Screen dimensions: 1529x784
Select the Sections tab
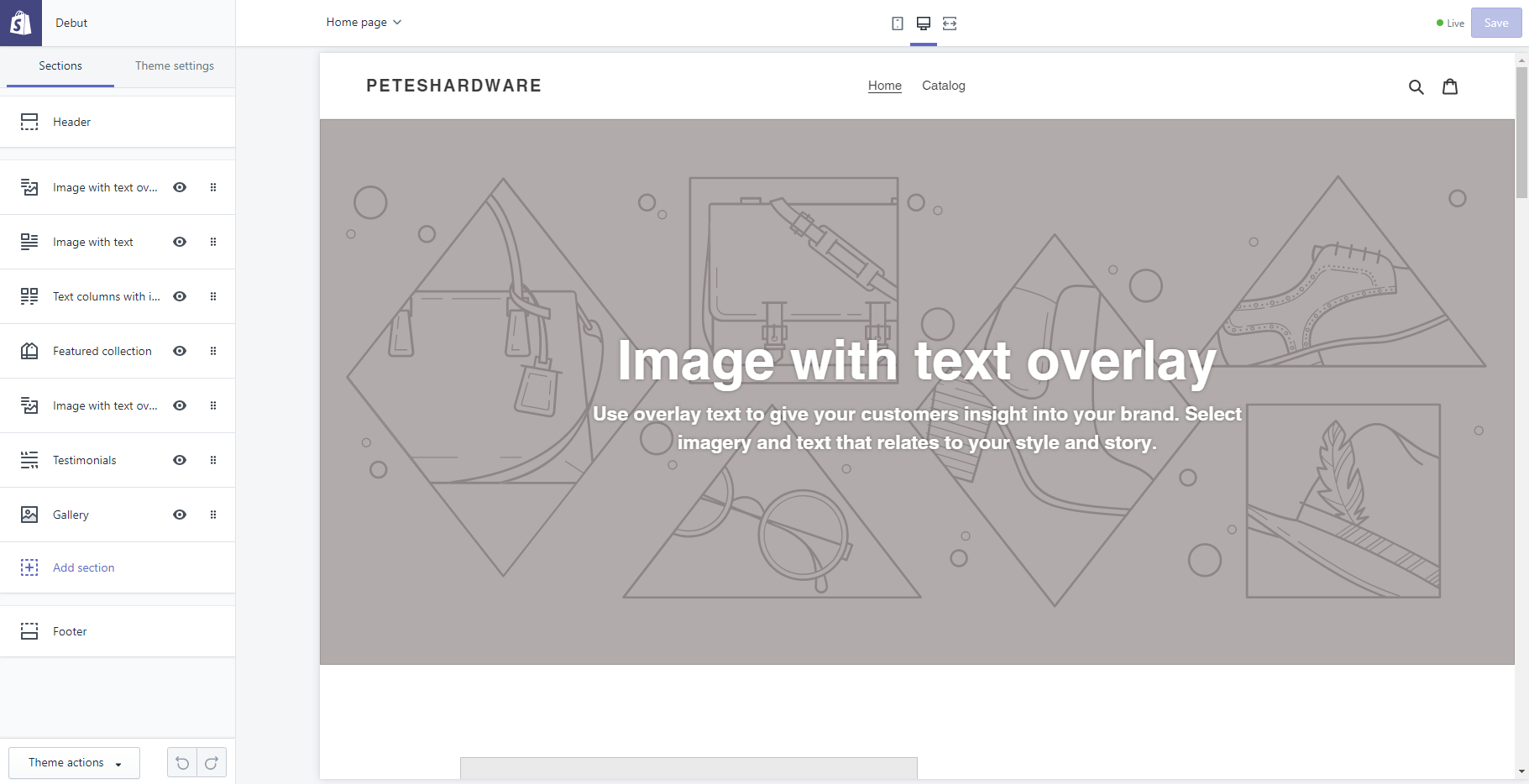(60, 65)
